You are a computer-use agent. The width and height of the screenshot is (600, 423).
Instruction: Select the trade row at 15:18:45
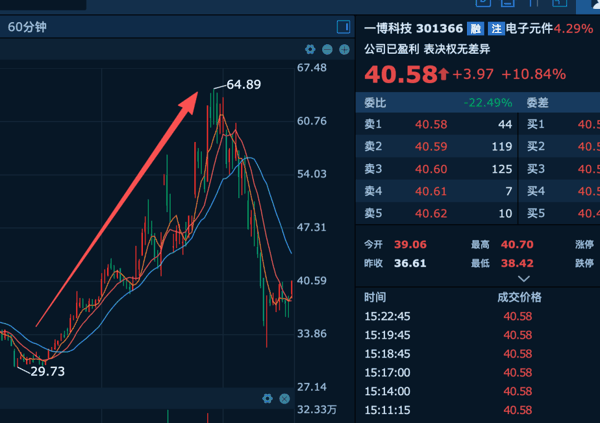click(x=478, y=354)
